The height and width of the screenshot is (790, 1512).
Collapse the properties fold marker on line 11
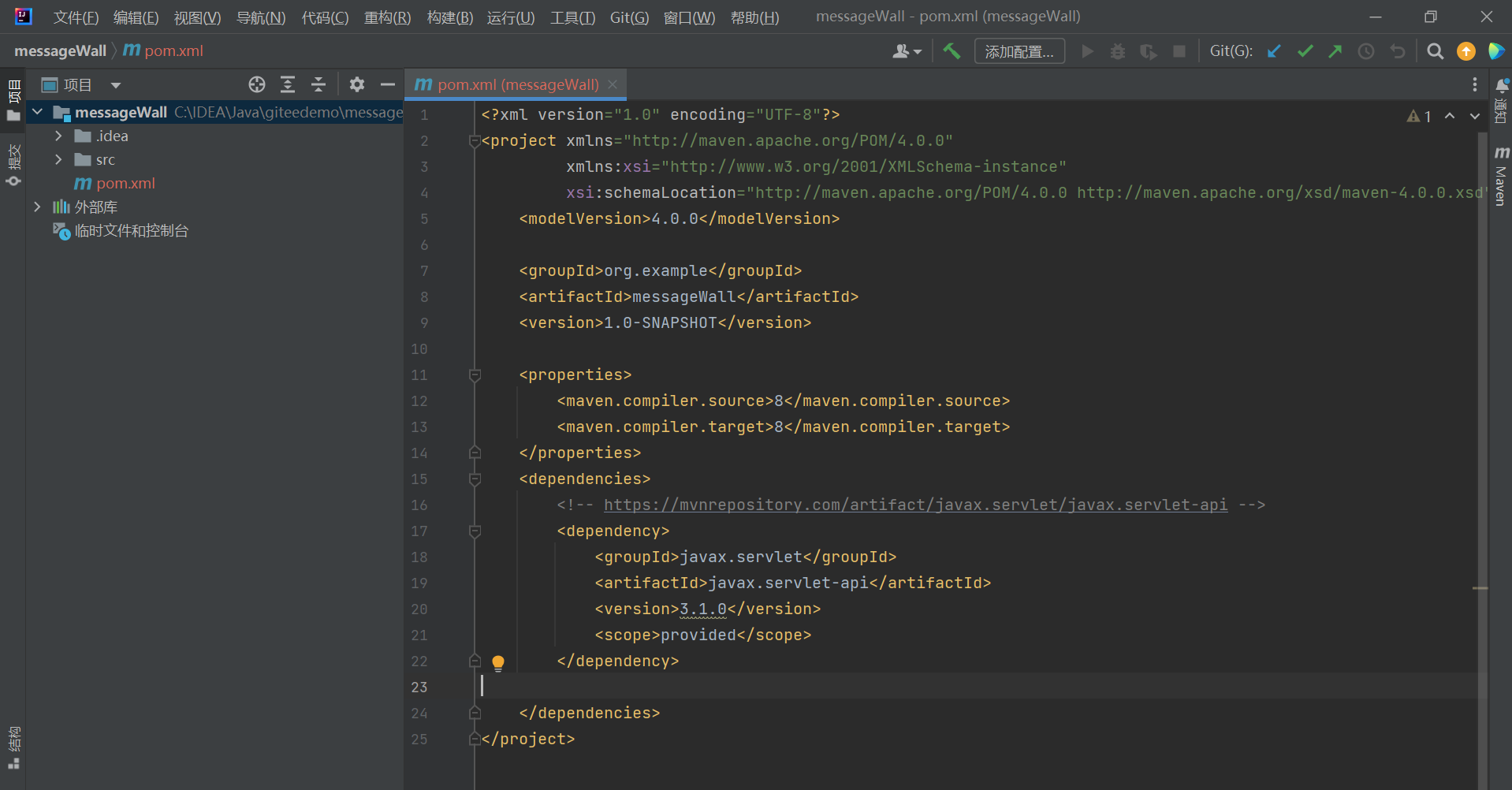475,375
